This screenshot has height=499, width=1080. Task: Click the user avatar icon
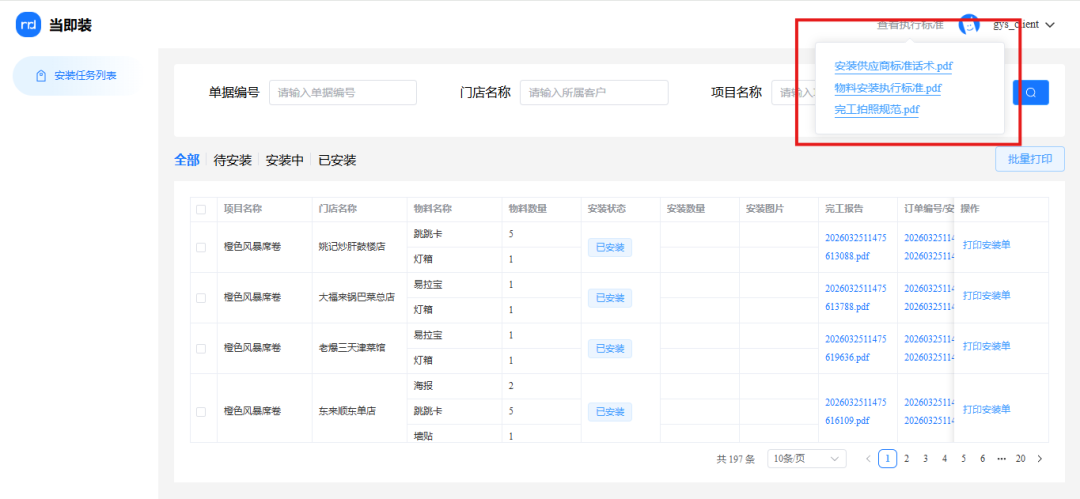click(x=968, y=24)
